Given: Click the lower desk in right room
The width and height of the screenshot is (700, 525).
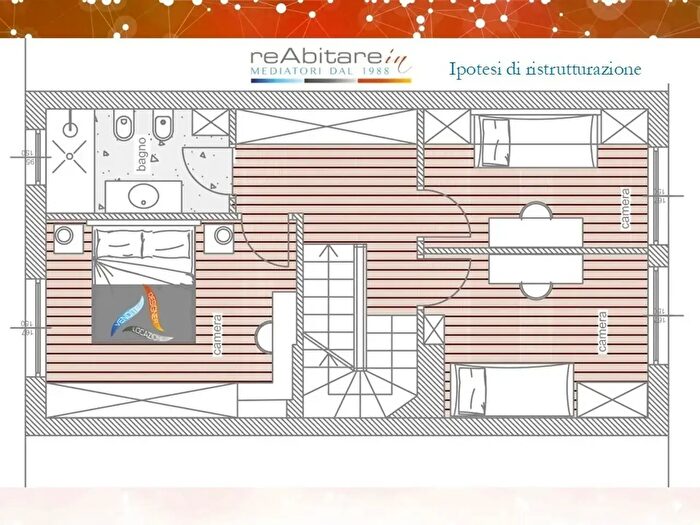Looking at the screenshot, I should click(x=536, y=269).
